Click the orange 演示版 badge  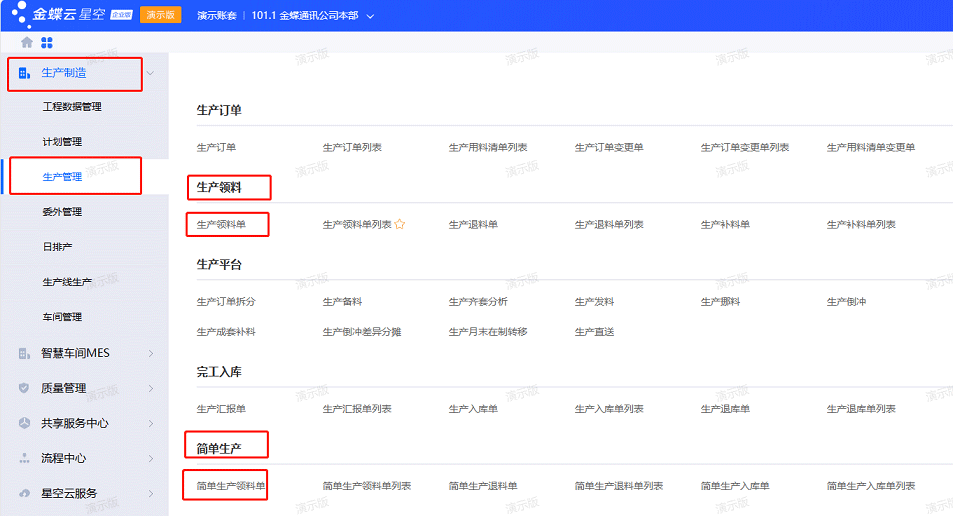coord(160,15)
